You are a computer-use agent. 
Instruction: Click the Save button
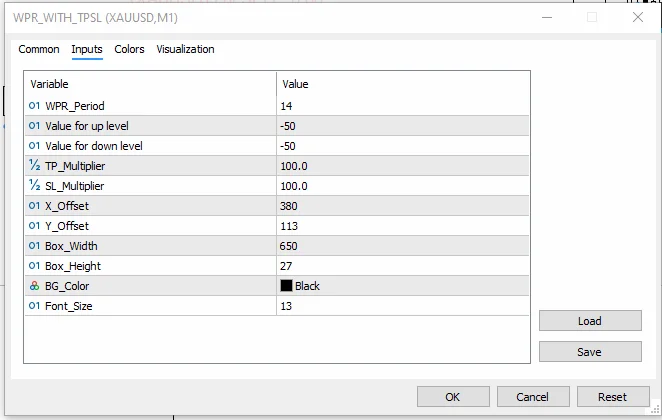click(x=590, y=352)
